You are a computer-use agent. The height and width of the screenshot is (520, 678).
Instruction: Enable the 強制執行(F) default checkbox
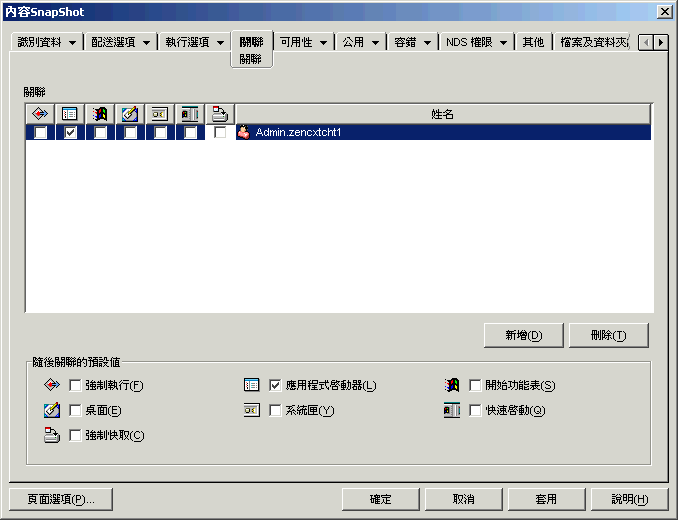point(75,385)
